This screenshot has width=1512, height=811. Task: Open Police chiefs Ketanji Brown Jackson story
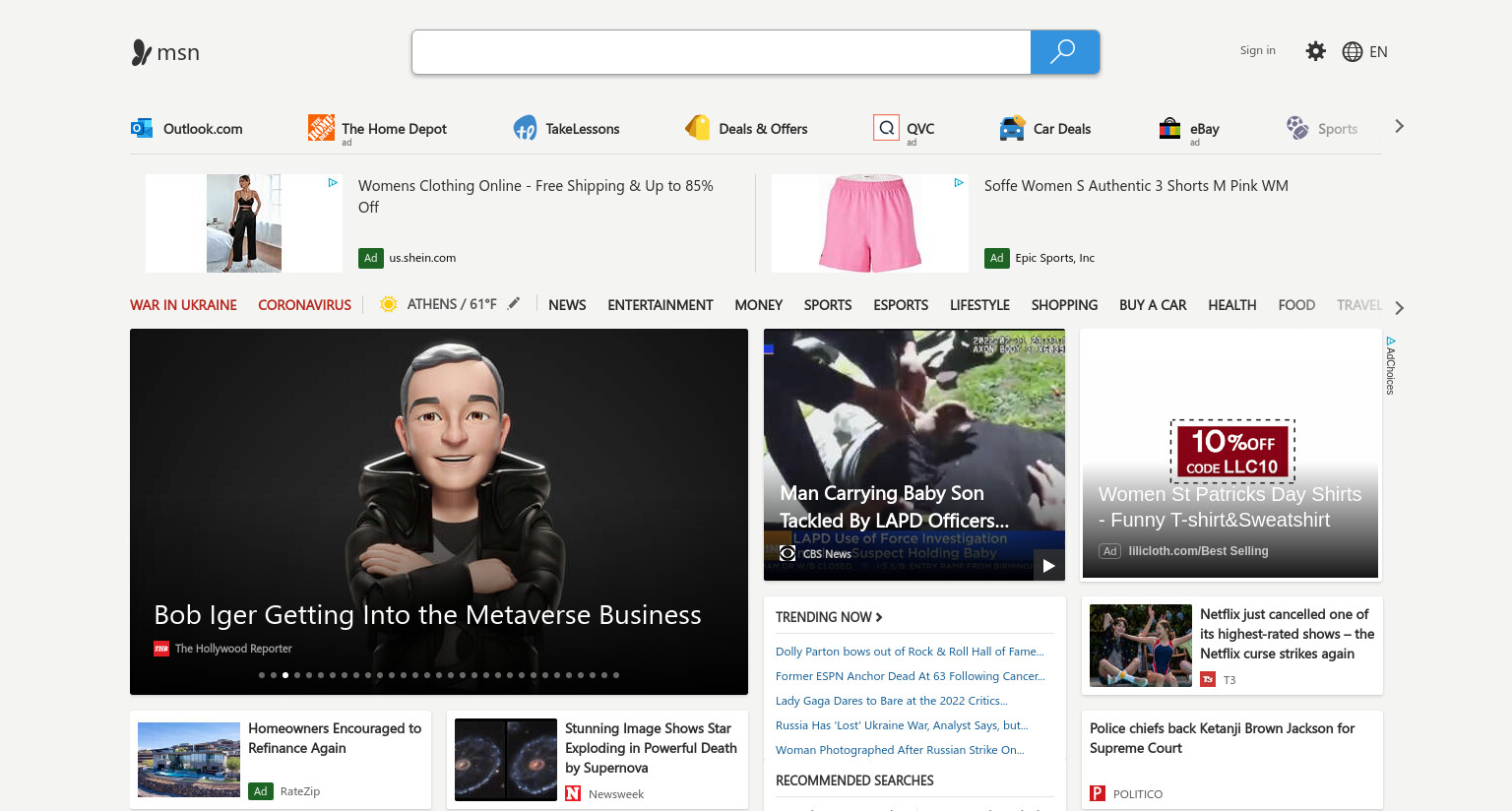point(1222,738)
